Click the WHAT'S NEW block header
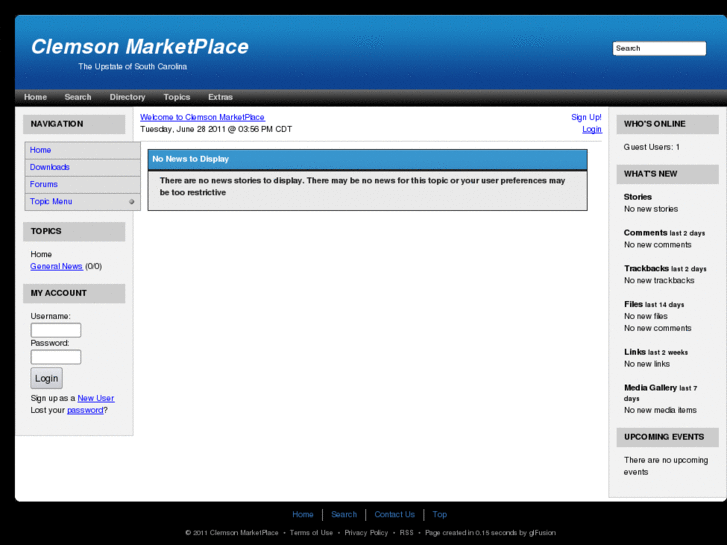The image size is (727, 545). [668, 174]
